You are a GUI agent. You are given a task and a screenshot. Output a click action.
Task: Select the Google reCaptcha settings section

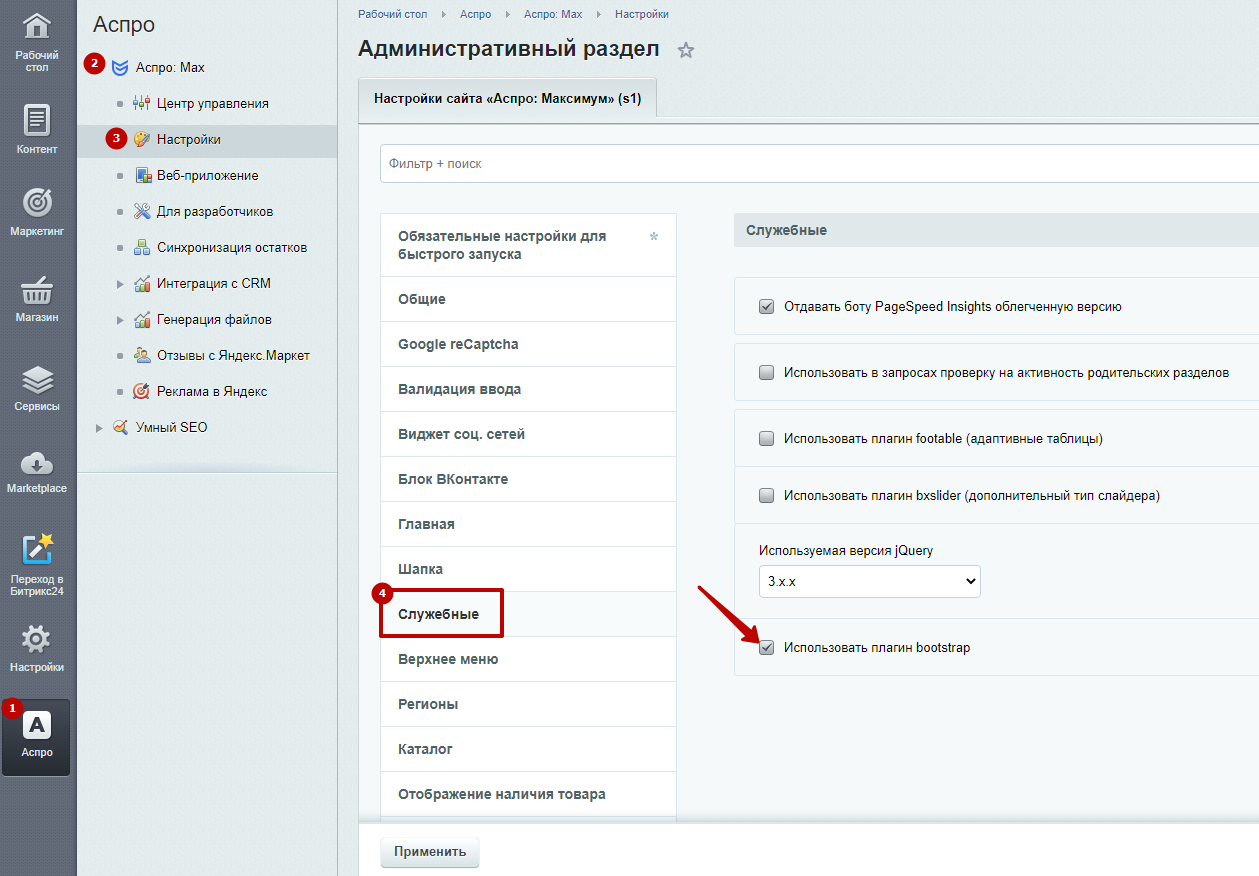(x=529, y=344)
